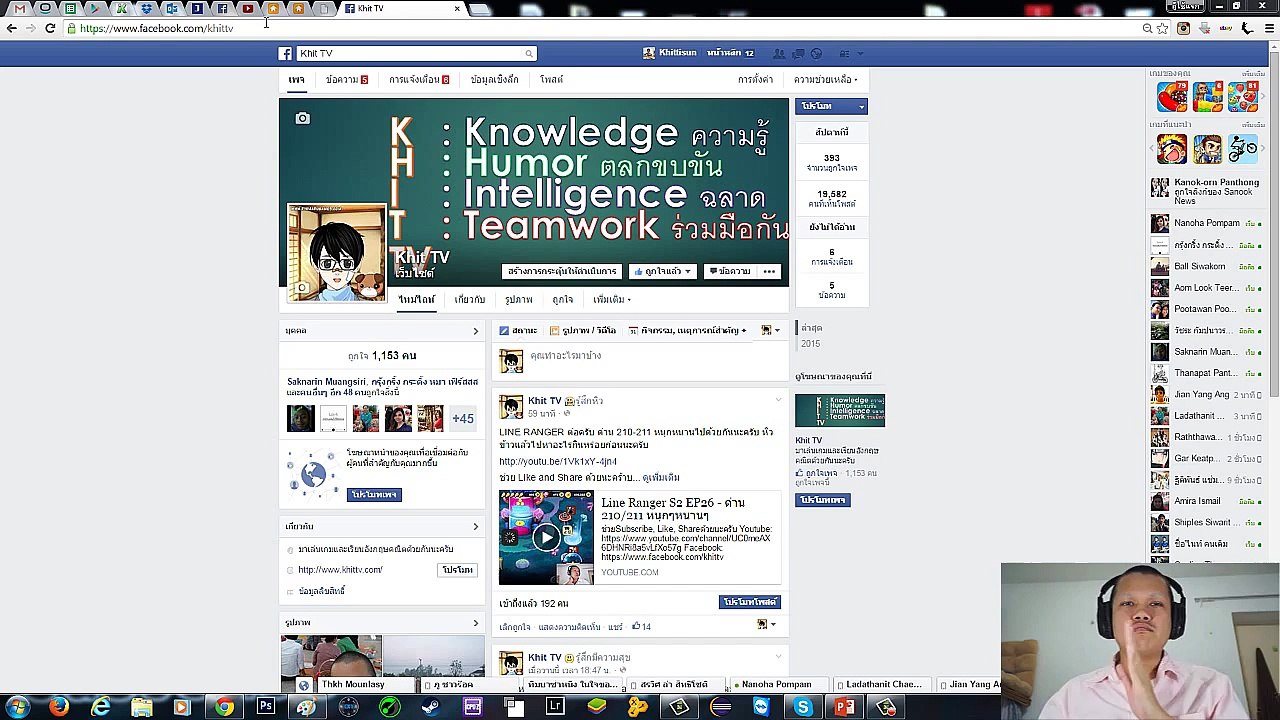
Task: Open the friend requests icon in the top bar
Action: point(779,53)
